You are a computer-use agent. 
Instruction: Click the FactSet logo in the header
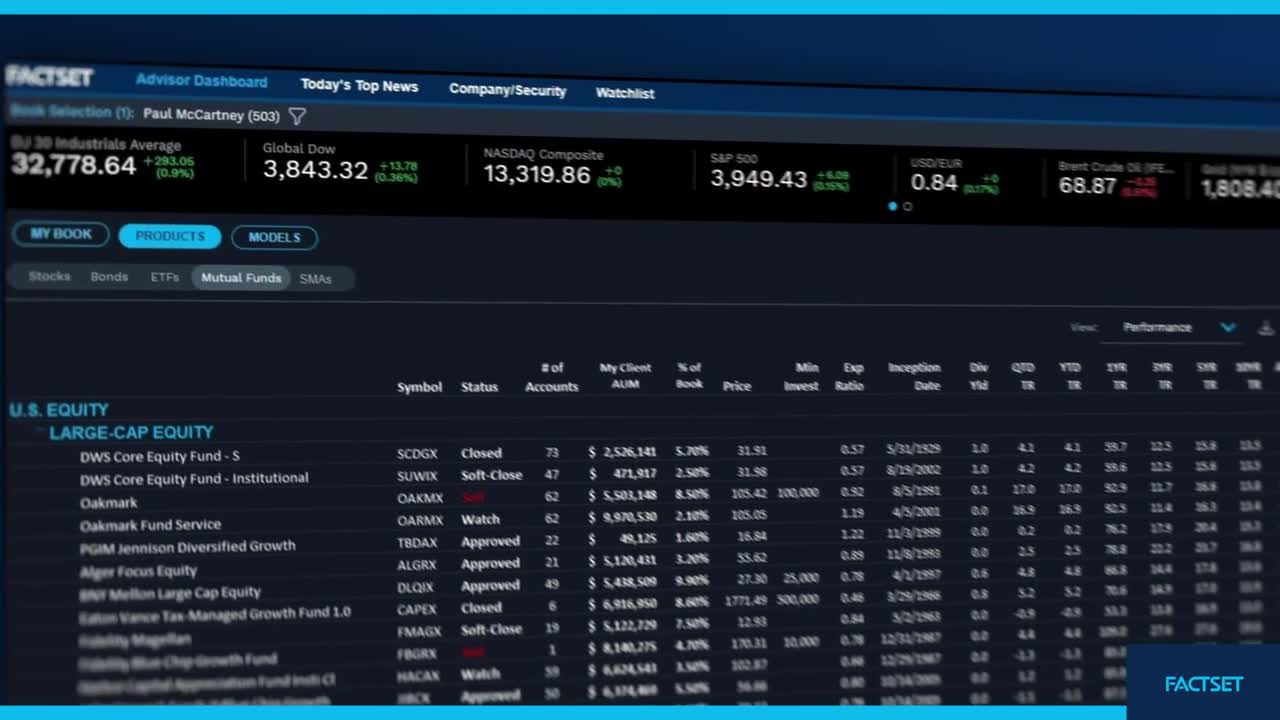coord(49,76)
